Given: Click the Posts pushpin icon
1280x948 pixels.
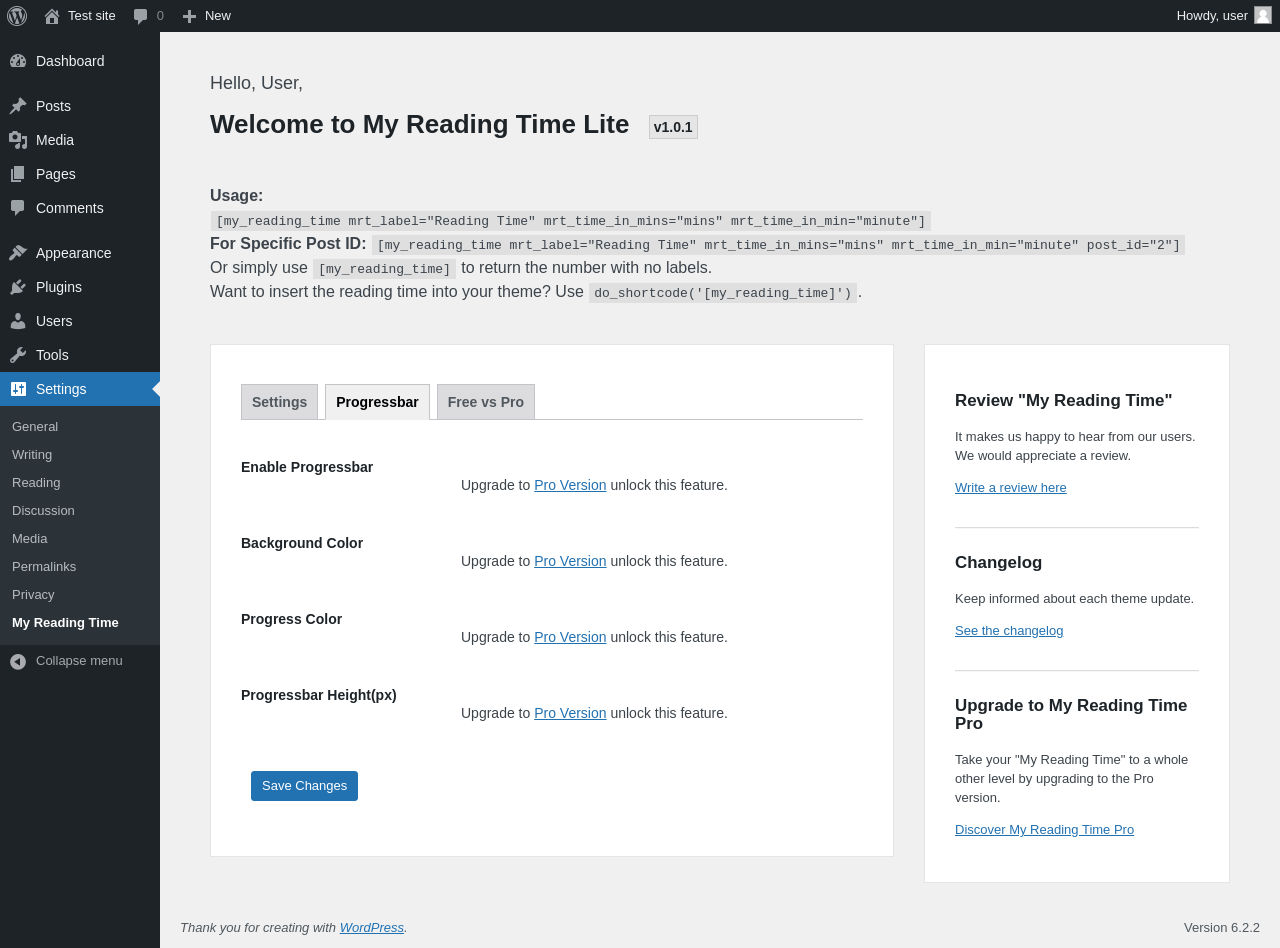Looking at the screenshot, I should 18,106.
